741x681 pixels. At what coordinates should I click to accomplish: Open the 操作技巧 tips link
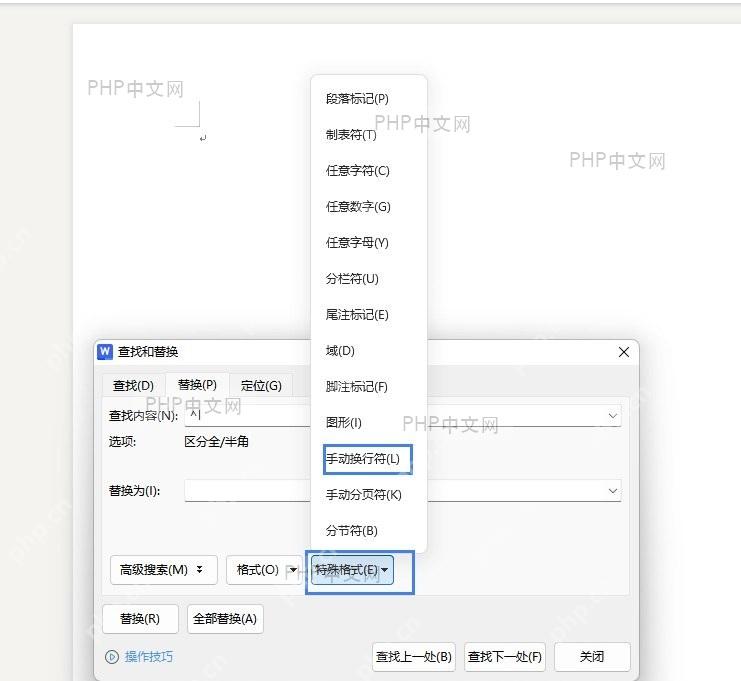click(x=149, y=656)
